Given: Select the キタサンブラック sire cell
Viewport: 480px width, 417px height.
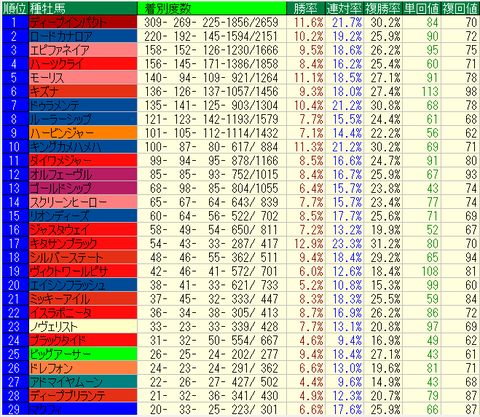Looking at the screenshot, I should (83, 243).
